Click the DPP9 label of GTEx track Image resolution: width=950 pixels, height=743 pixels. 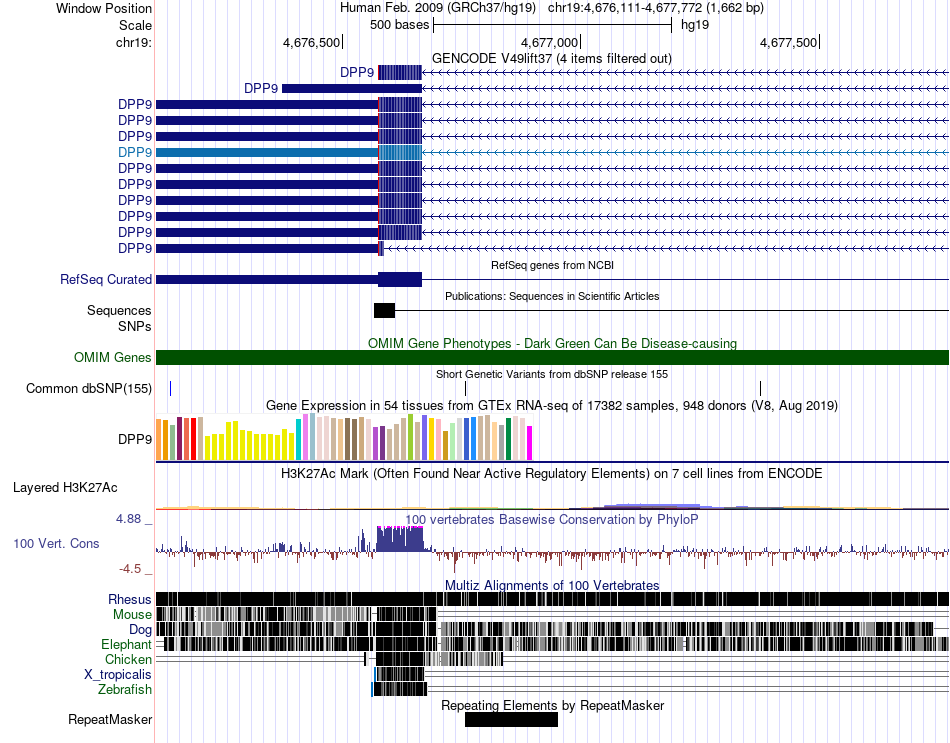(135, 439)
